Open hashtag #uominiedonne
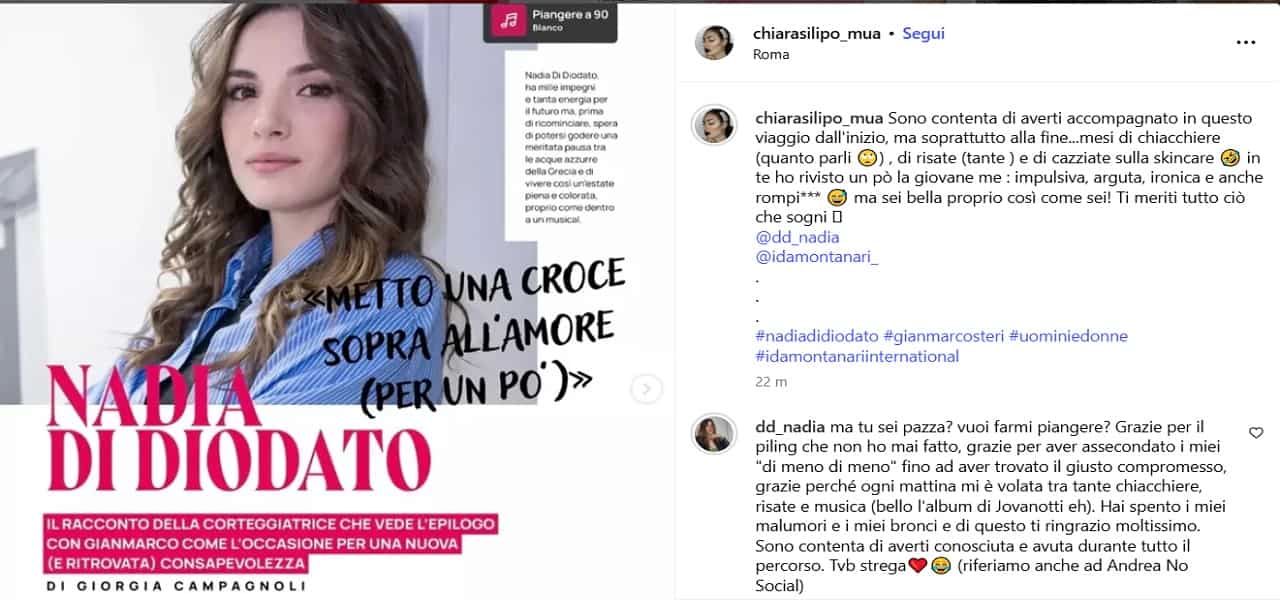The height and width of the screenshot is (600, 1280). [x=1068, y=336]
